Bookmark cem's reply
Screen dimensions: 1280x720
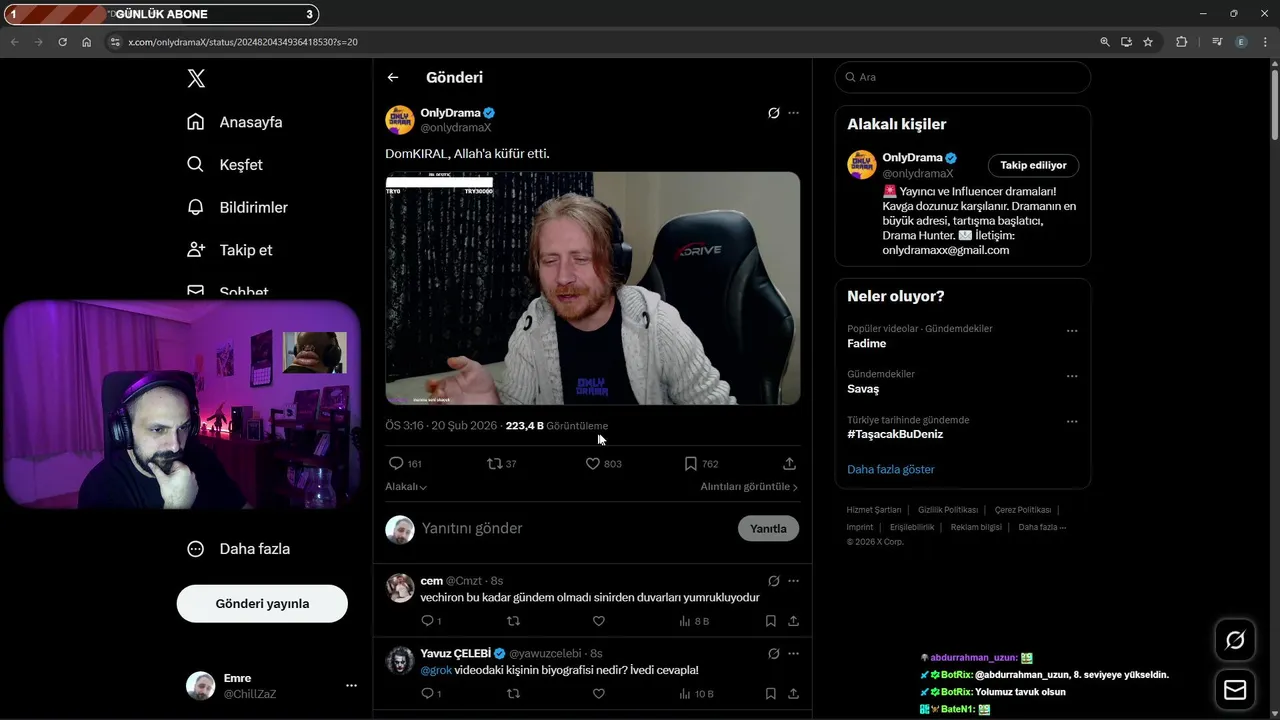pos(770,621)
